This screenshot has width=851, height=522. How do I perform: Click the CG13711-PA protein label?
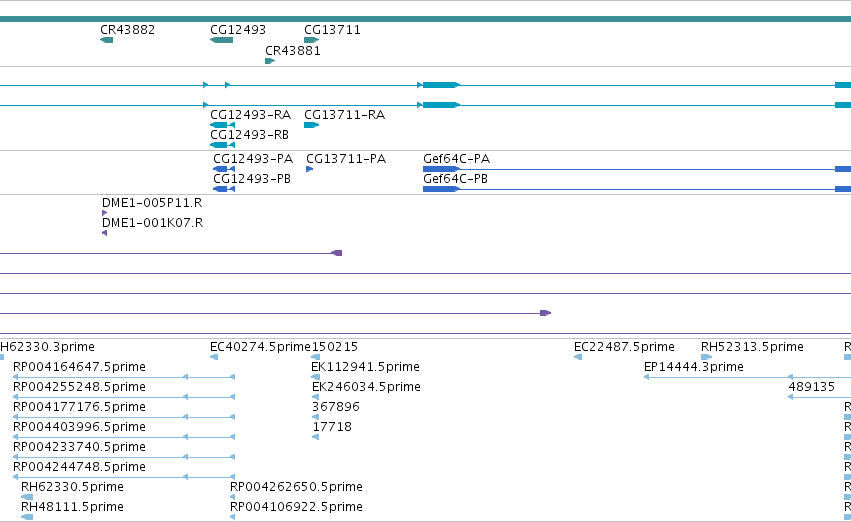tap(346, 158)
